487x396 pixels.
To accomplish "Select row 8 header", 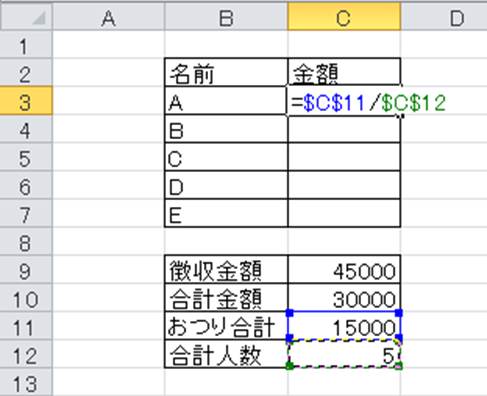I will click(26, 242).
